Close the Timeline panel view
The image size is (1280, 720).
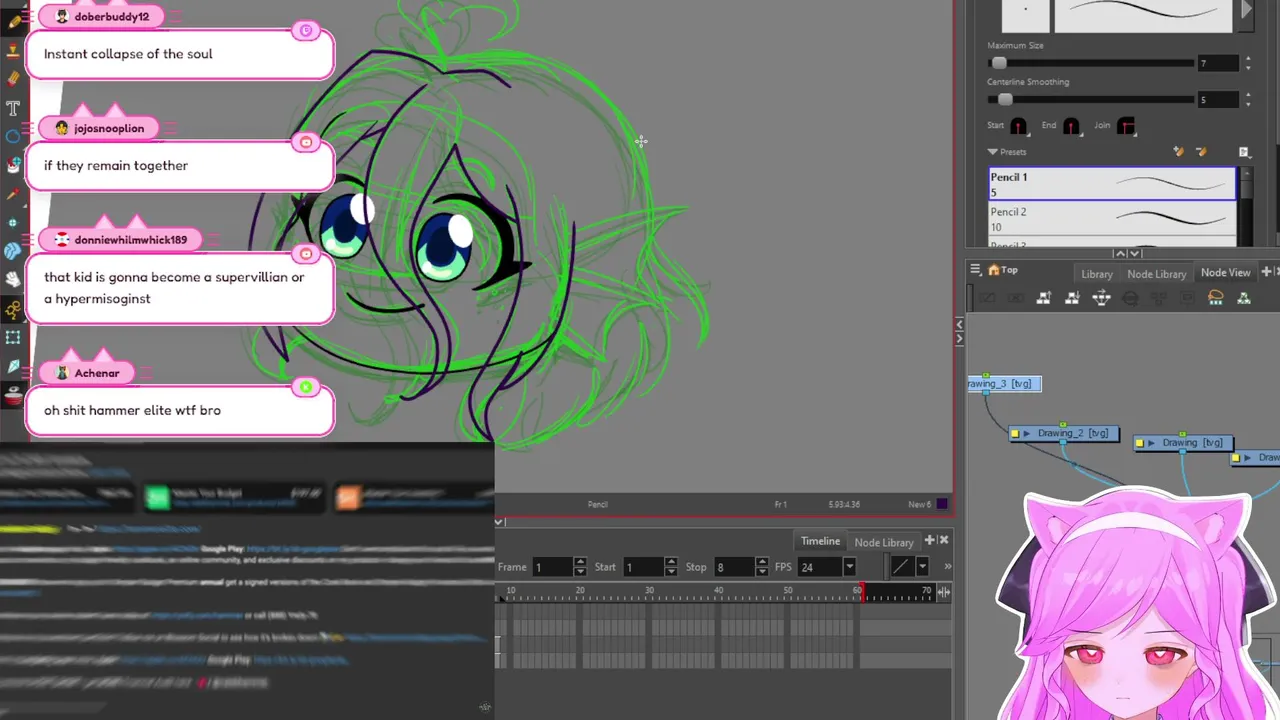[944, 540]
